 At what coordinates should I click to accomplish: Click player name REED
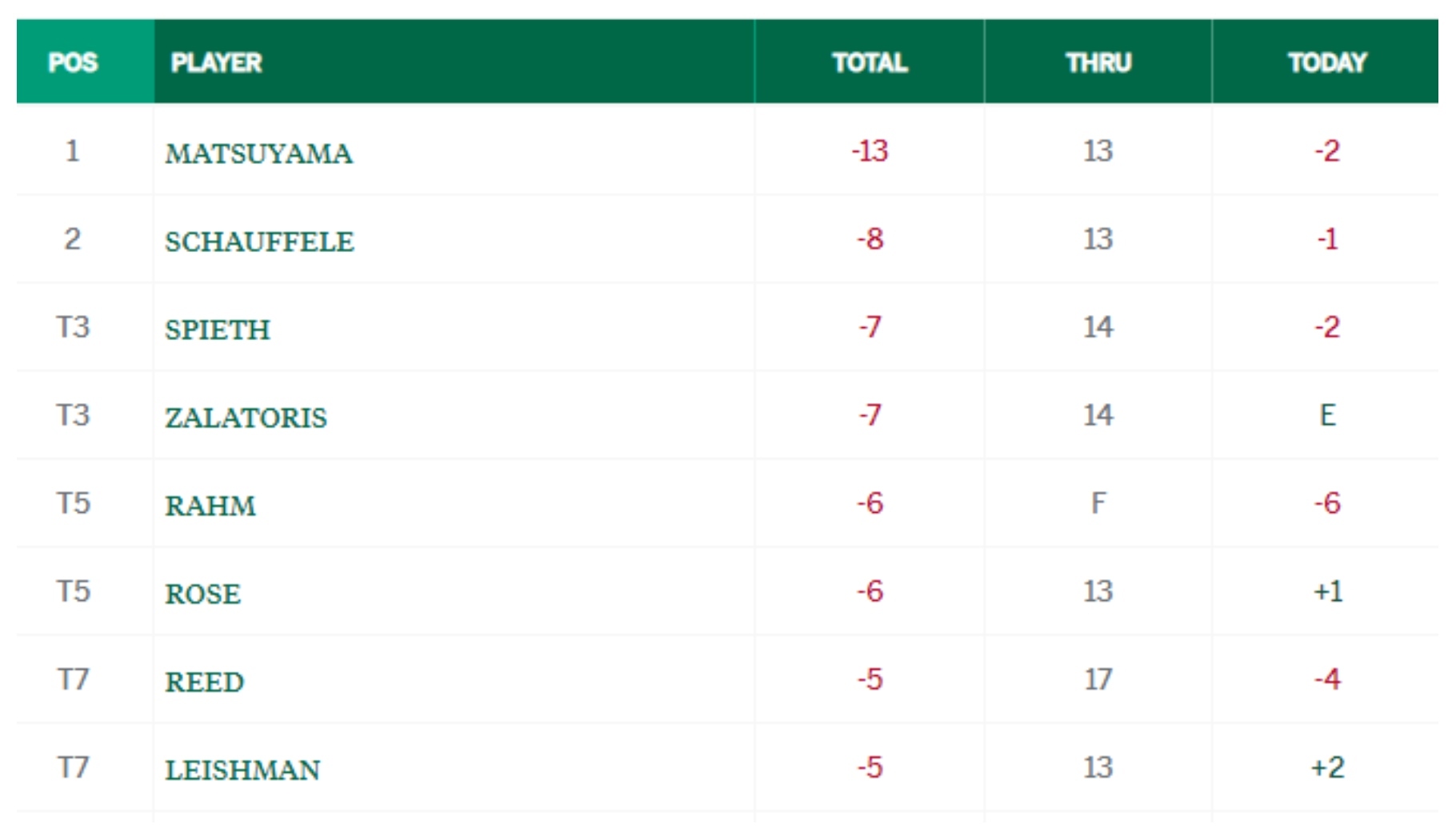point(204,681)
